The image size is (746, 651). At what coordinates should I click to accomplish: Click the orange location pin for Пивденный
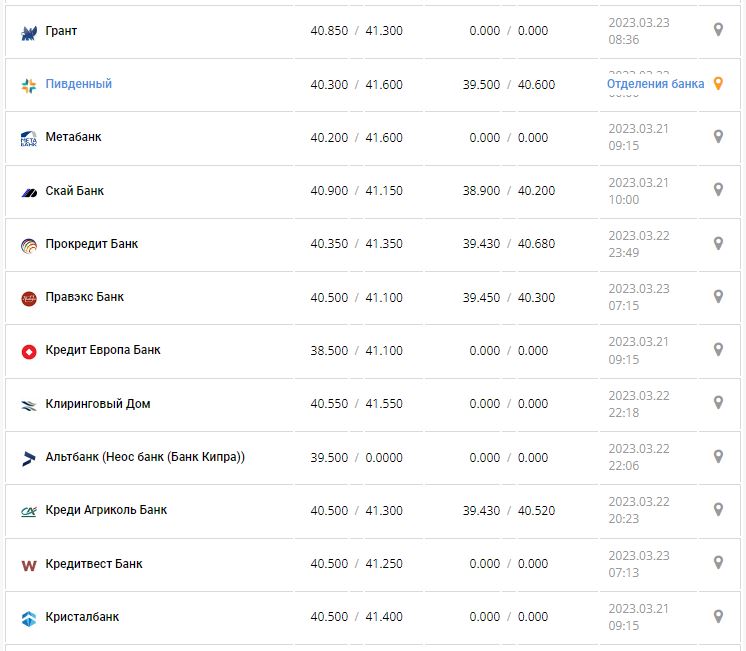click(717, 84)
